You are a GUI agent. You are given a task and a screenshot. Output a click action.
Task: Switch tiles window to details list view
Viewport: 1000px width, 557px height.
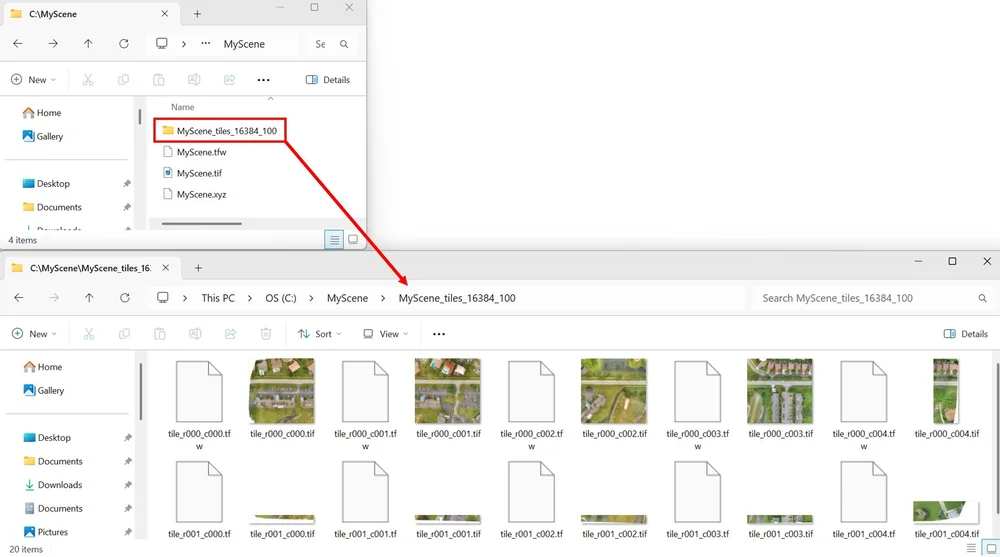pyautogui.click(x=971, y=548)
